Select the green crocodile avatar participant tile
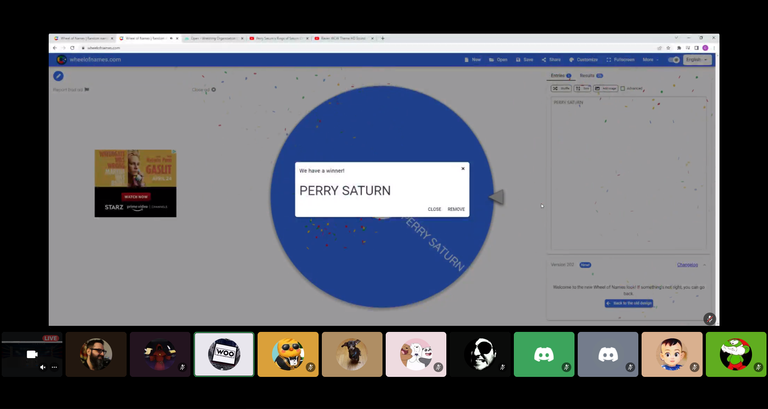This screenshot has height=409, width=768. pyautogui.click(x=736, y=354)
